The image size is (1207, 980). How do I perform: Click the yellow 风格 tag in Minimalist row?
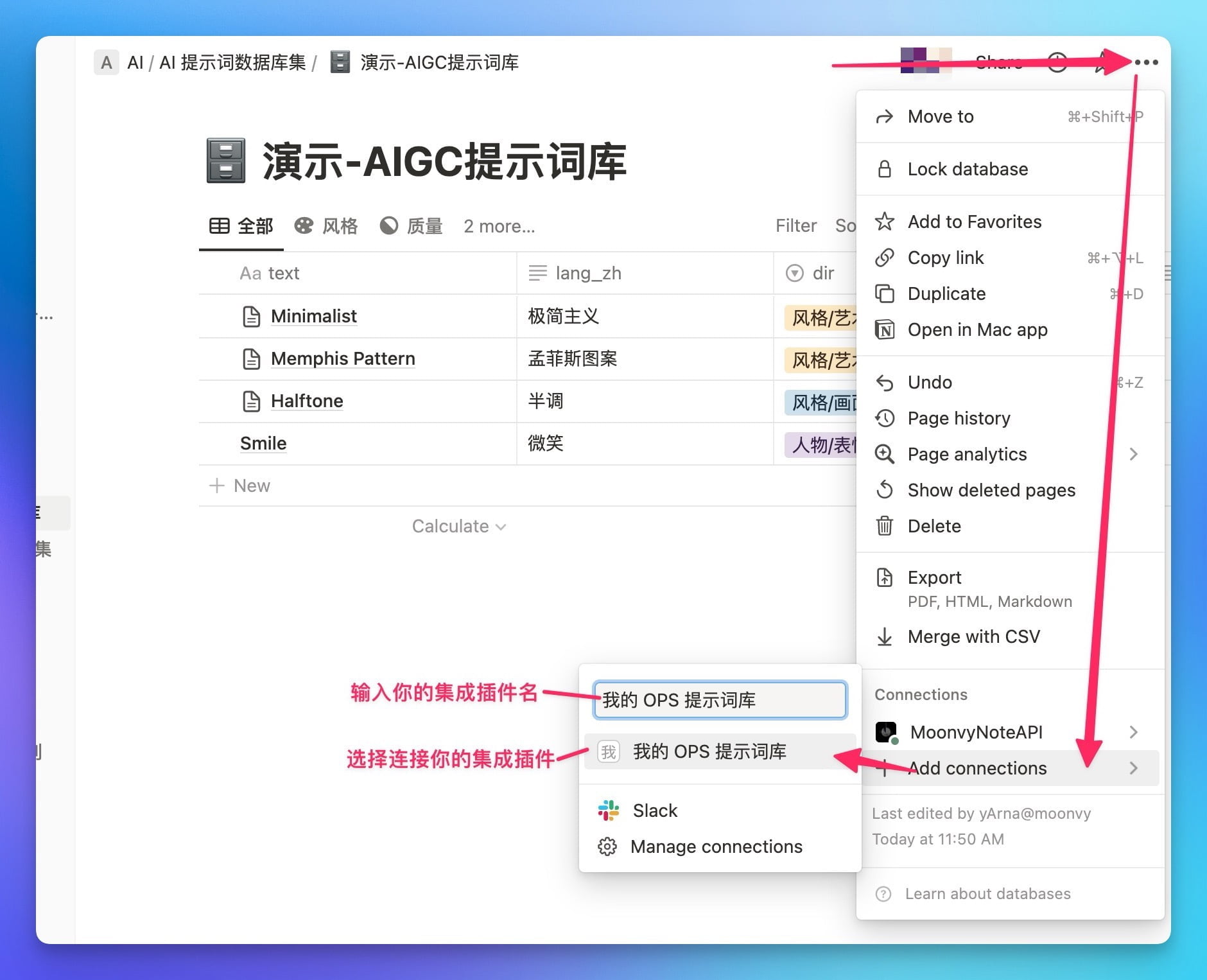pyautogui.click(x=821, y=317)
